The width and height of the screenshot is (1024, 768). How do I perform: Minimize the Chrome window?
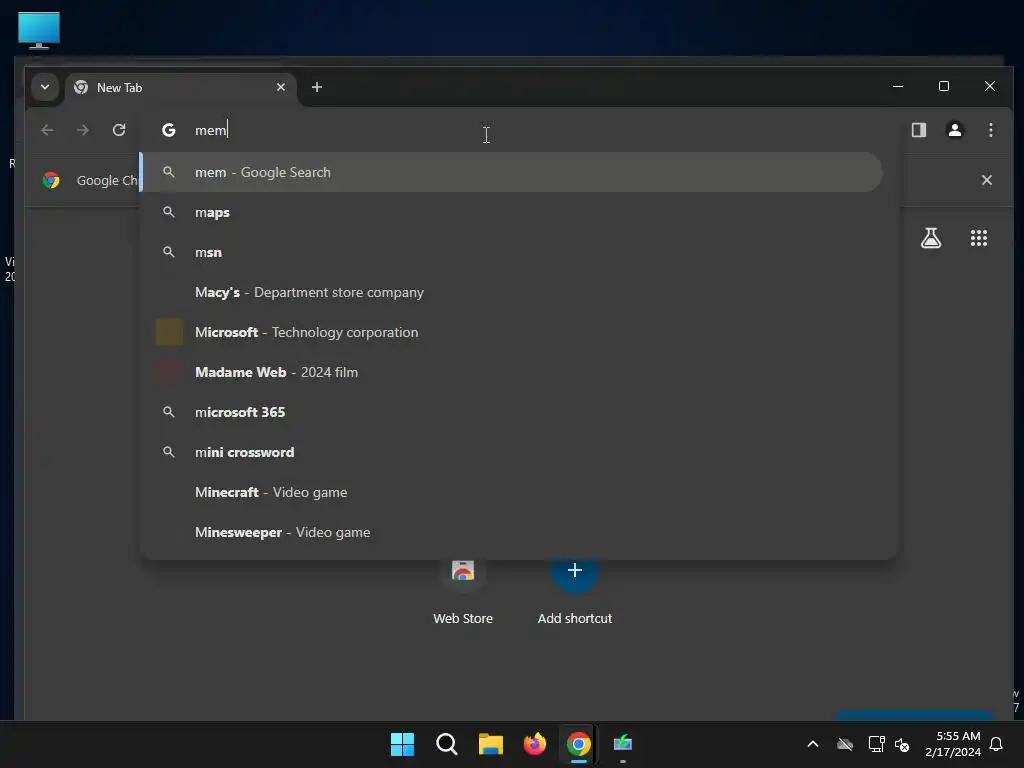(x=898, y=86)
